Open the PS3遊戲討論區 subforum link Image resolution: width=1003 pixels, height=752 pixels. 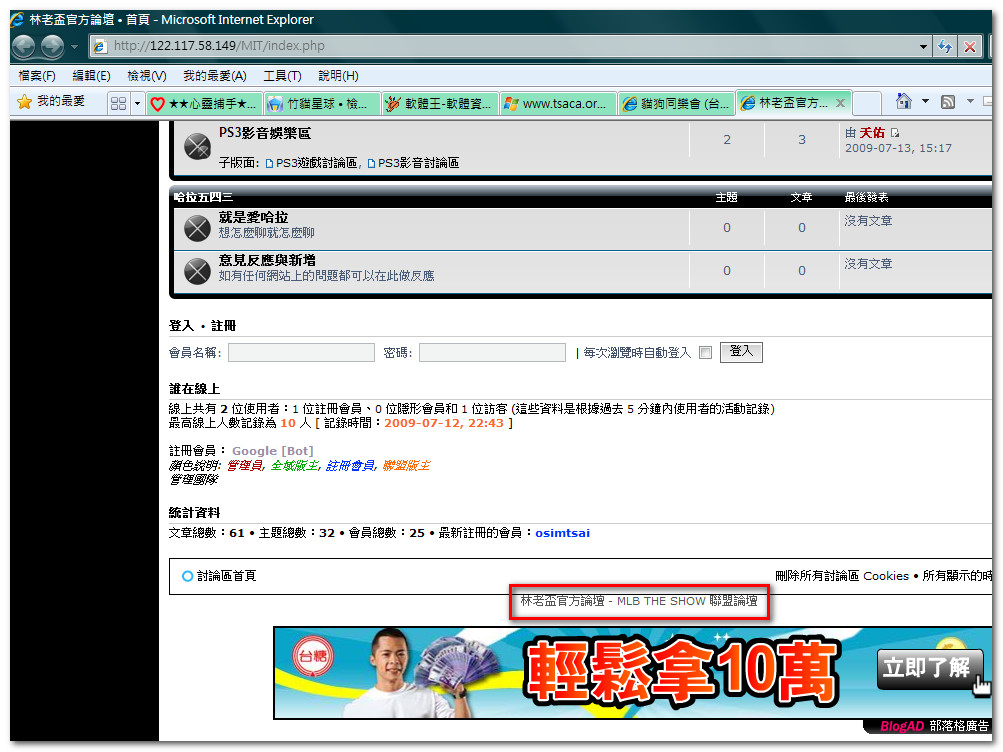[312, 163]
